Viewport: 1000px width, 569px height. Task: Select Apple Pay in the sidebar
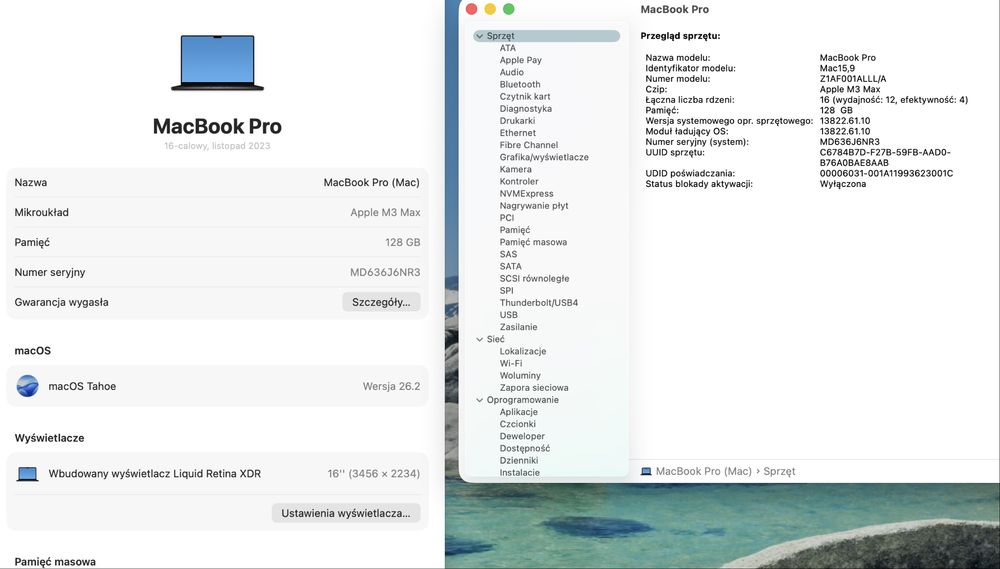[520, 60]
